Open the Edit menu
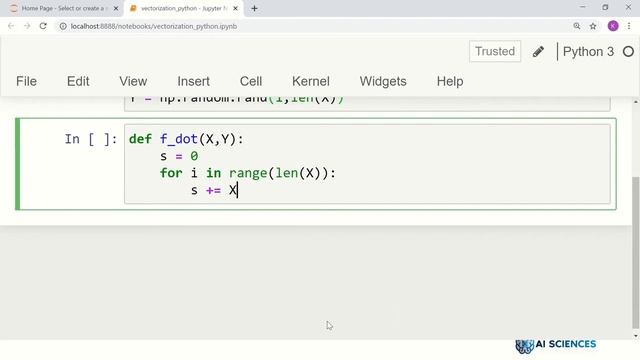The height and width of the screenshot is (360, 640). [x=78, y=81]
